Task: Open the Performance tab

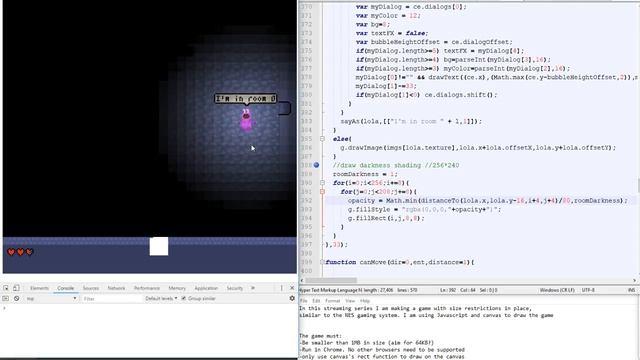Action: click(x=147, y=288)
